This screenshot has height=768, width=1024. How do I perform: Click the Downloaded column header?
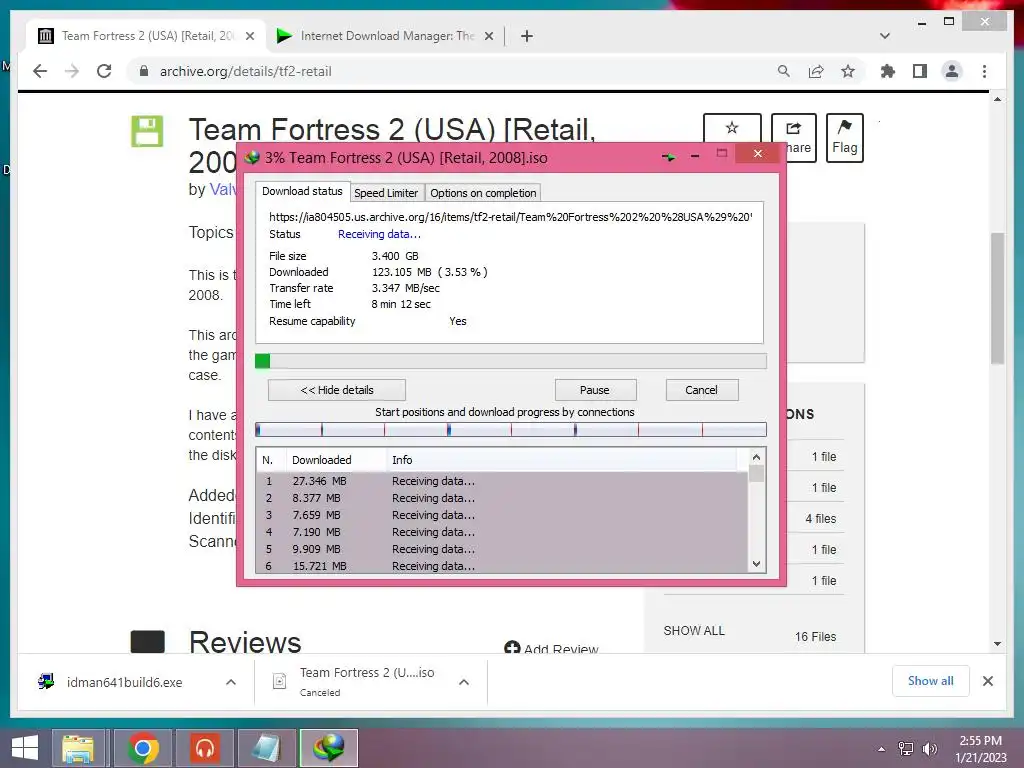pyautogui.click(x=336, y=460)
